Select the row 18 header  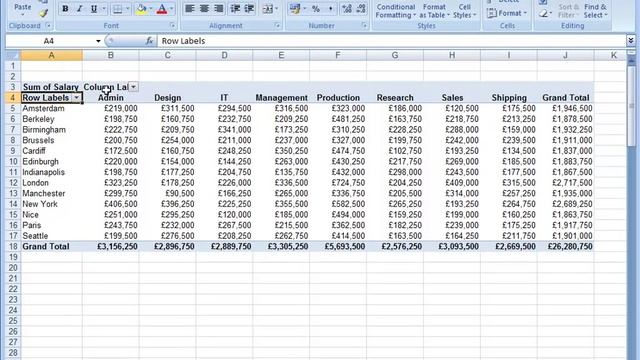tap(13, 247)
